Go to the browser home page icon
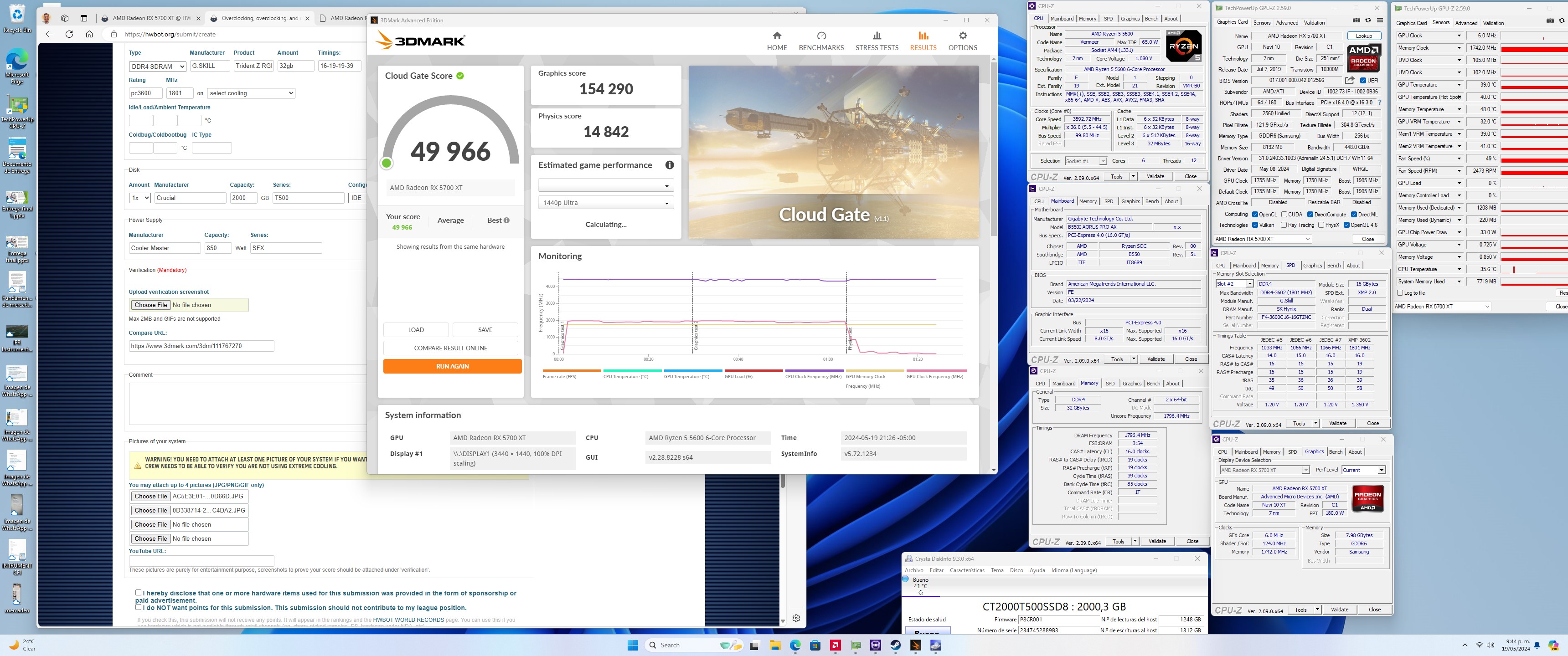This screenshot has width=1568, height=656. [89, 34]
